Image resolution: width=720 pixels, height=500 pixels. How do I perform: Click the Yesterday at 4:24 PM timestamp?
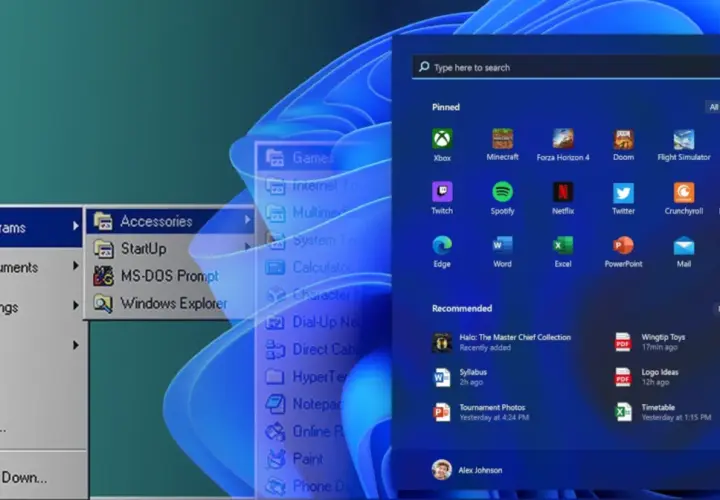494,417
